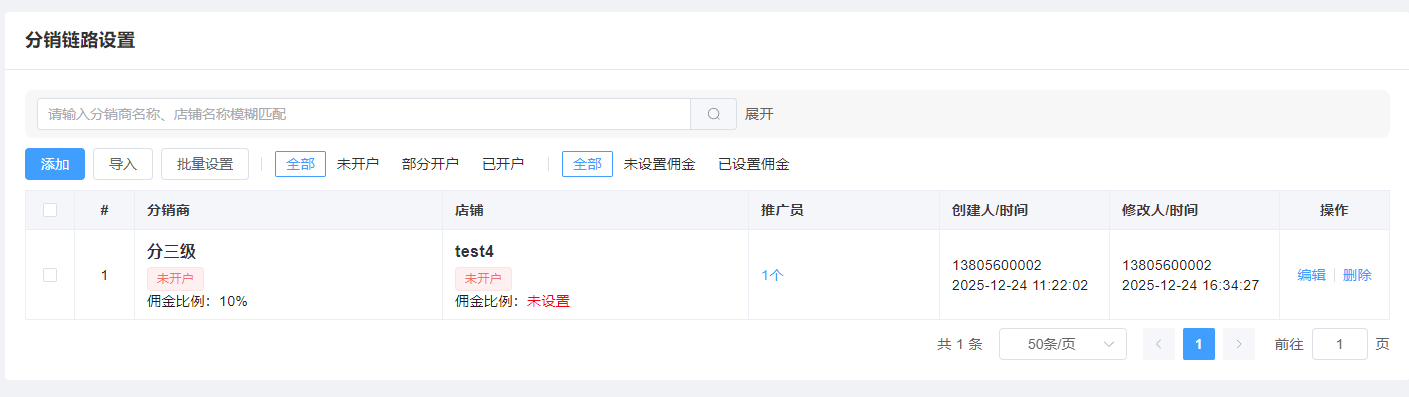Filter by 已设置佣金
This screenshot has width=1409, height=397.
click(754, 164)
